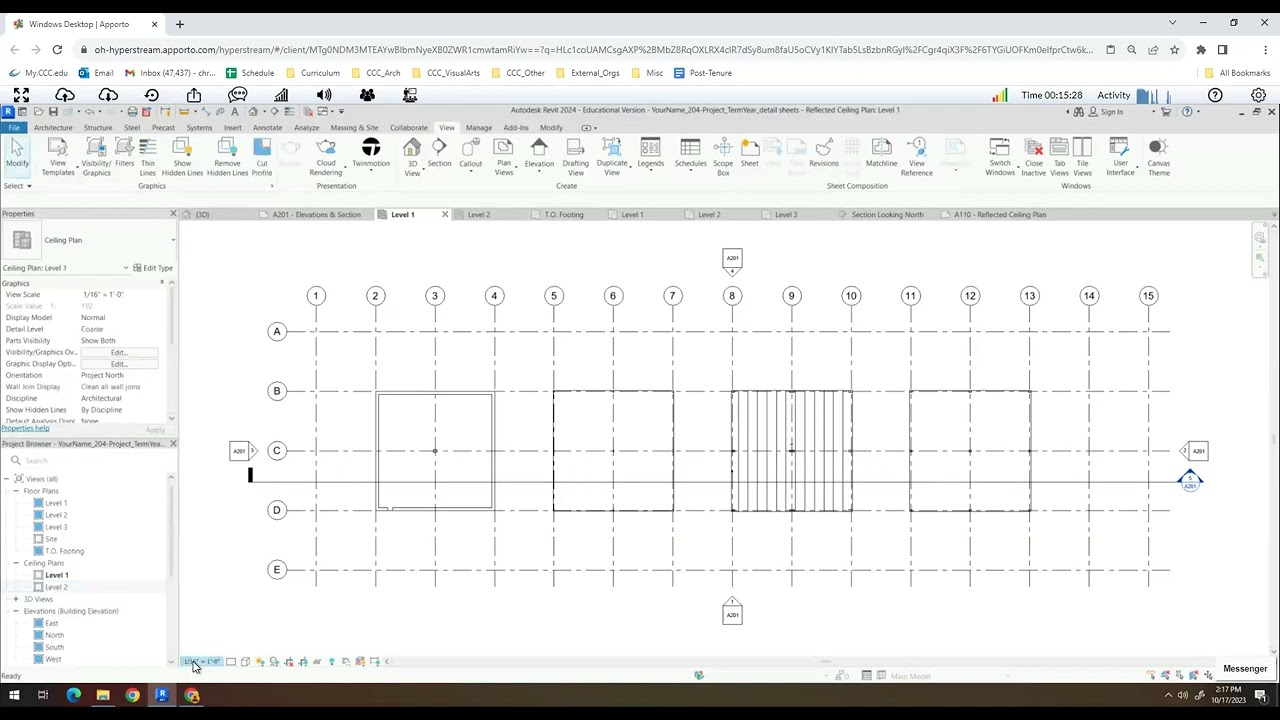Viewport: 1280px width, 720px height.
Task: Toggle the Canvas Theme
Action: tap(1158, 156)
